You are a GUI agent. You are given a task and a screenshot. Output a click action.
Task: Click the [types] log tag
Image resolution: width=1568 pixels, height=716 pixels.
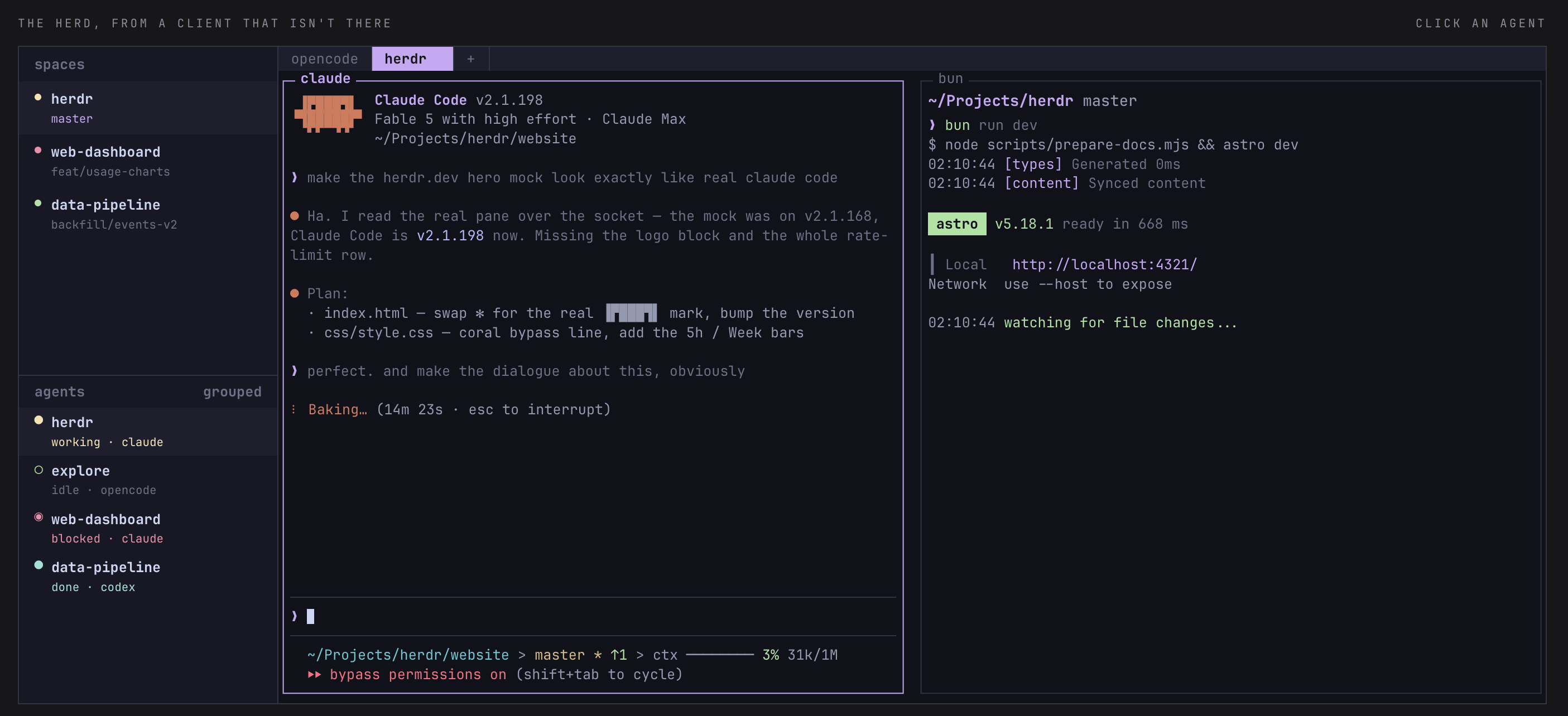pos(1033,165)
